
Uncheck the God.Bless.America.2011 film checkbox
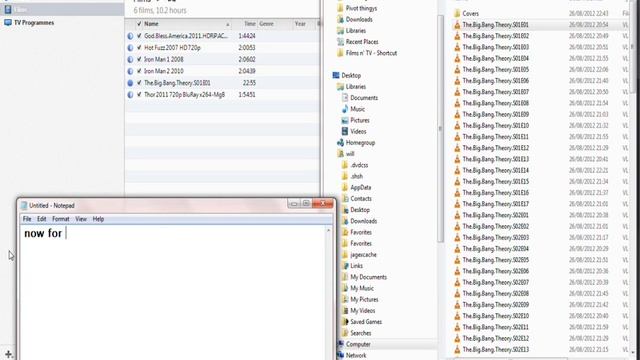tap(139, 36)
